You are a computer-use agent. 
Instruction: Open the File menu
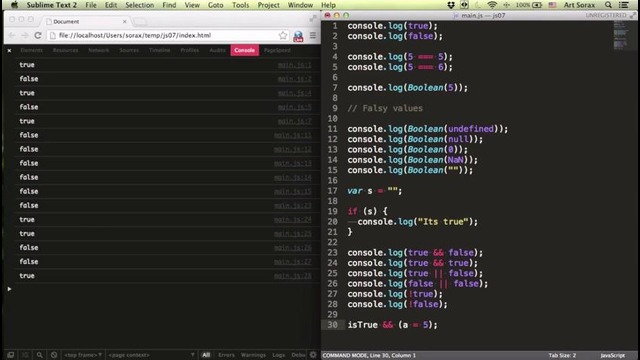[91, 5]
